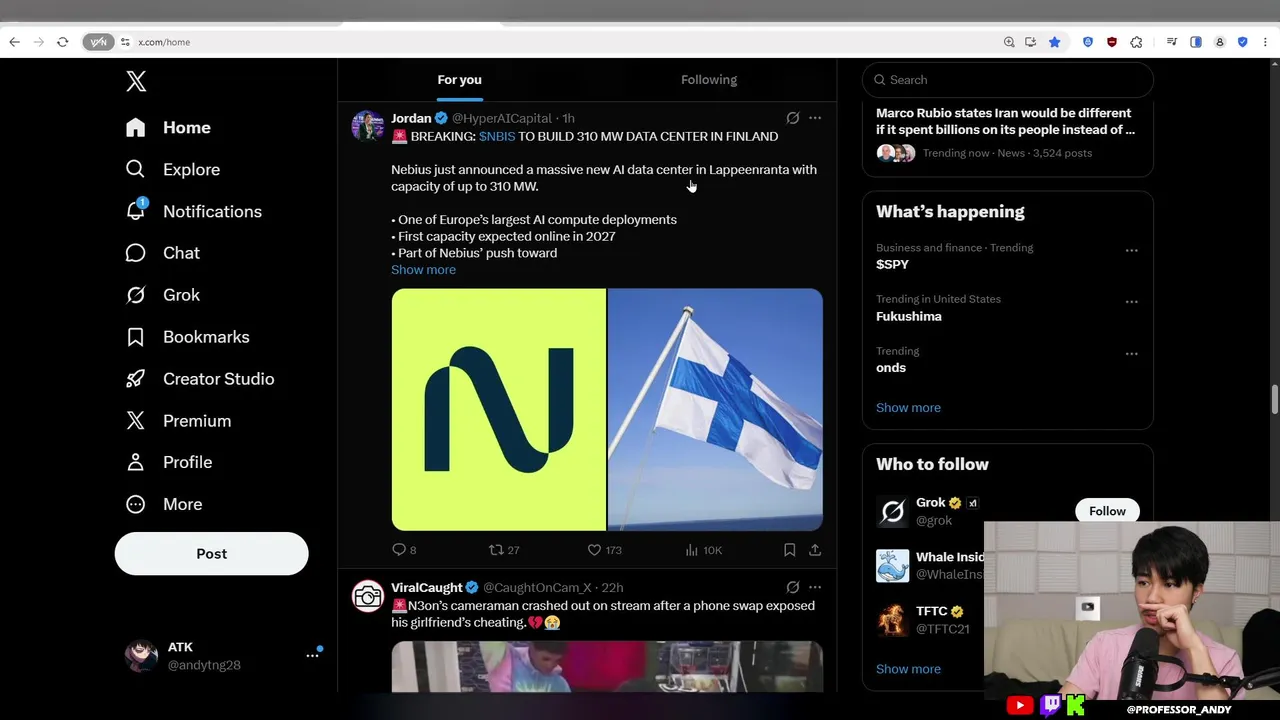Open Bookmarks in the sidebar
The height and width of the screenshot is (720, 1280).
(187, 337)
